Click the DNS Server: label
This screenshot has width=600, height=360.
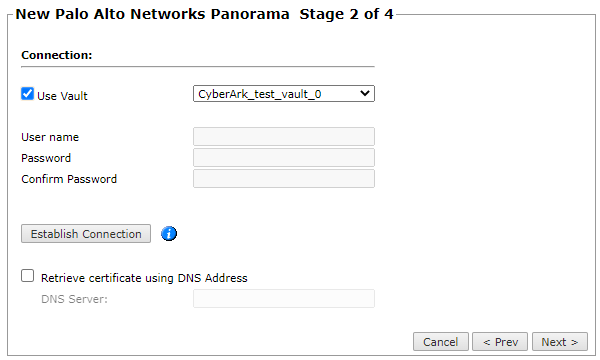(74, 299)
